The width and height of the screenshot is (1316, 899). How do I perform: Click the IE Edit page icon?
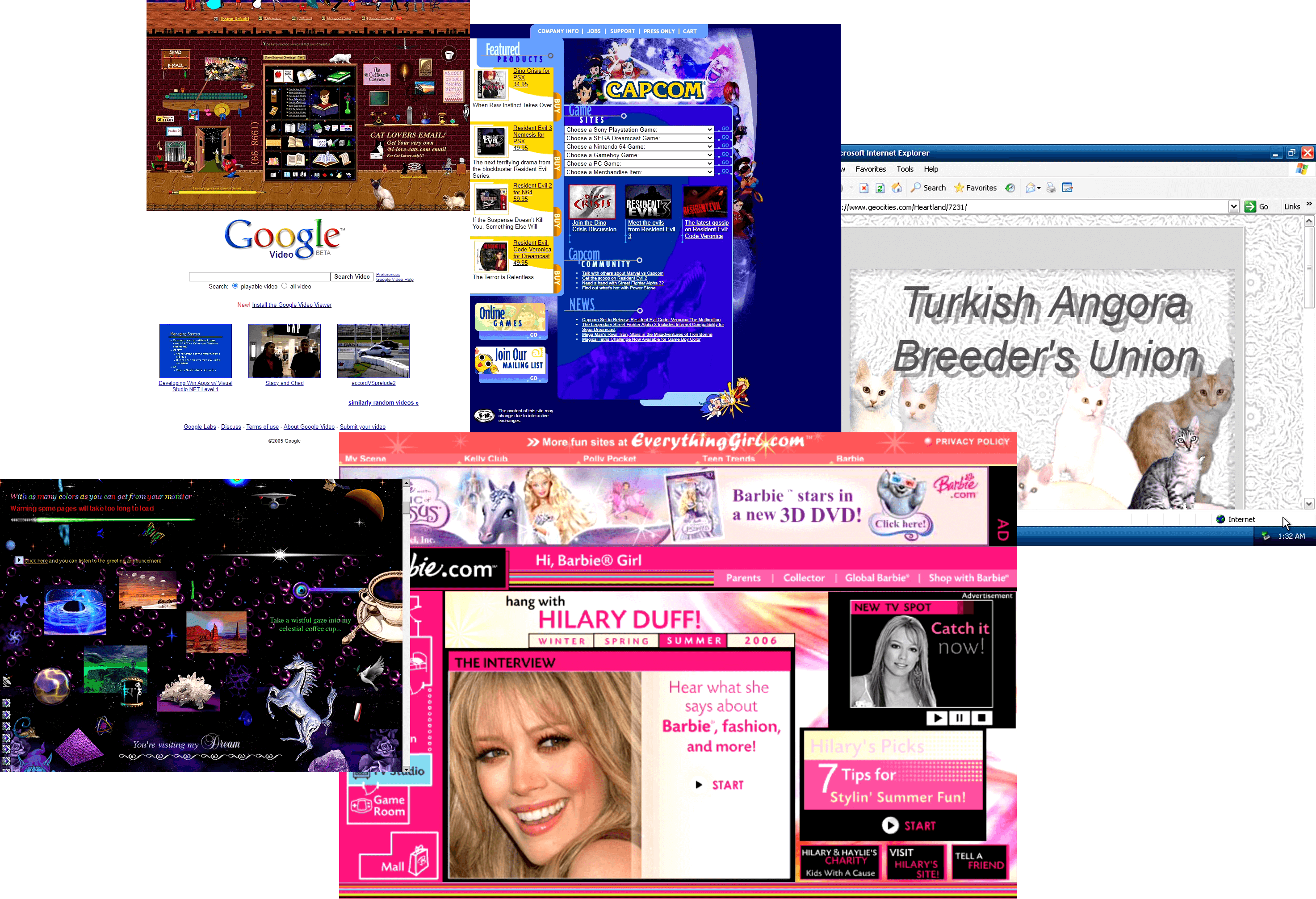(x=1068, y=188)
